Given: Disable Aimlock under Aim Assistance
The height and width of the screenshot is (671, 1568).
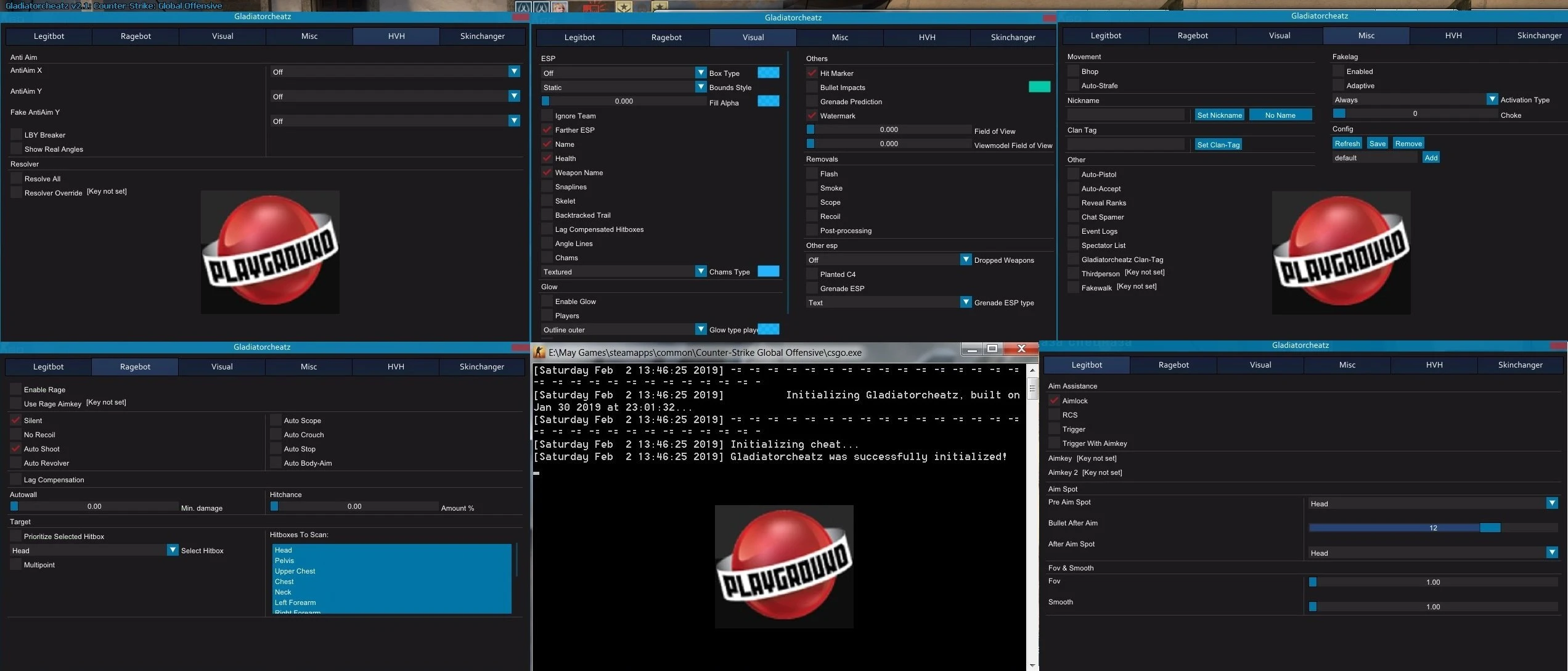Looking at the screenshot, I should click(x=1055, y=400).
